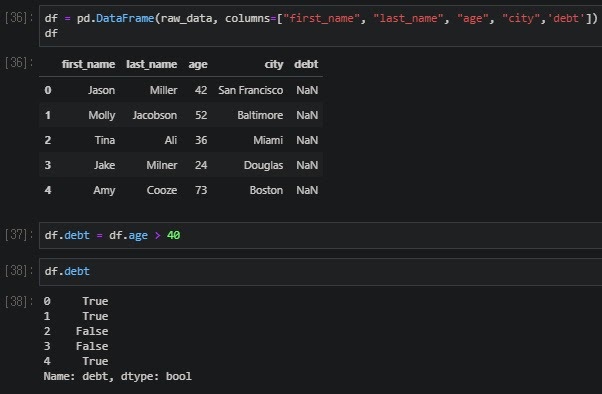Click the city Boston
This screenshot has height=394, width=602.
pyautogui.click(x=266, y=190)
